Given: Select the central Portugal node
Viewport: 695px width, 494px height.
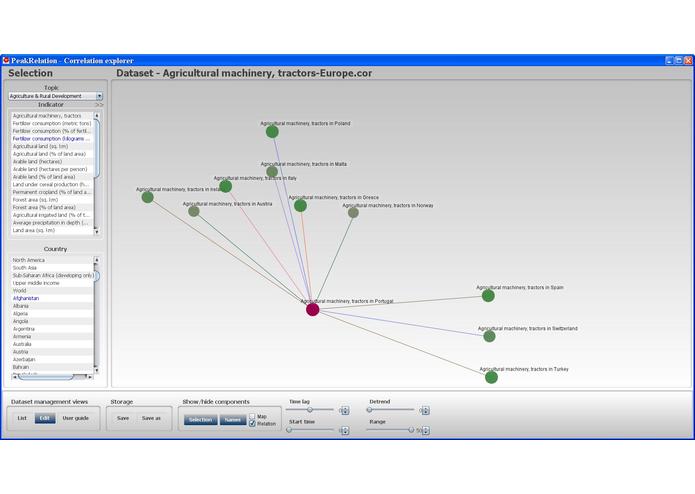Looking at the screenshot, I should tap(312, 309).
